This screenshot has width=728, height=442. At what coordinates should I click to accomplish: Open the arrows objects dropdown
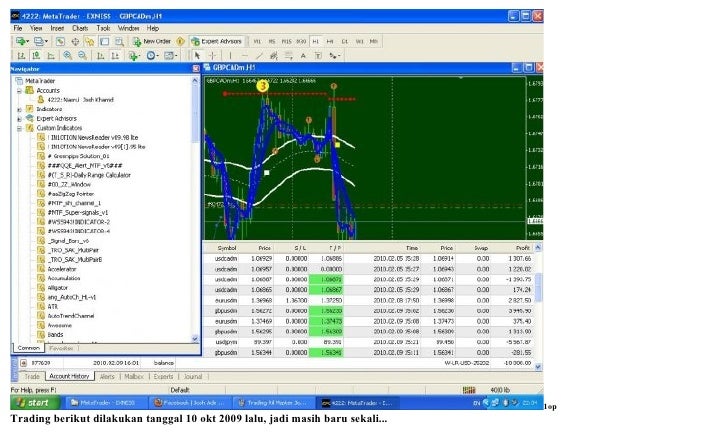tap(334, 56)
